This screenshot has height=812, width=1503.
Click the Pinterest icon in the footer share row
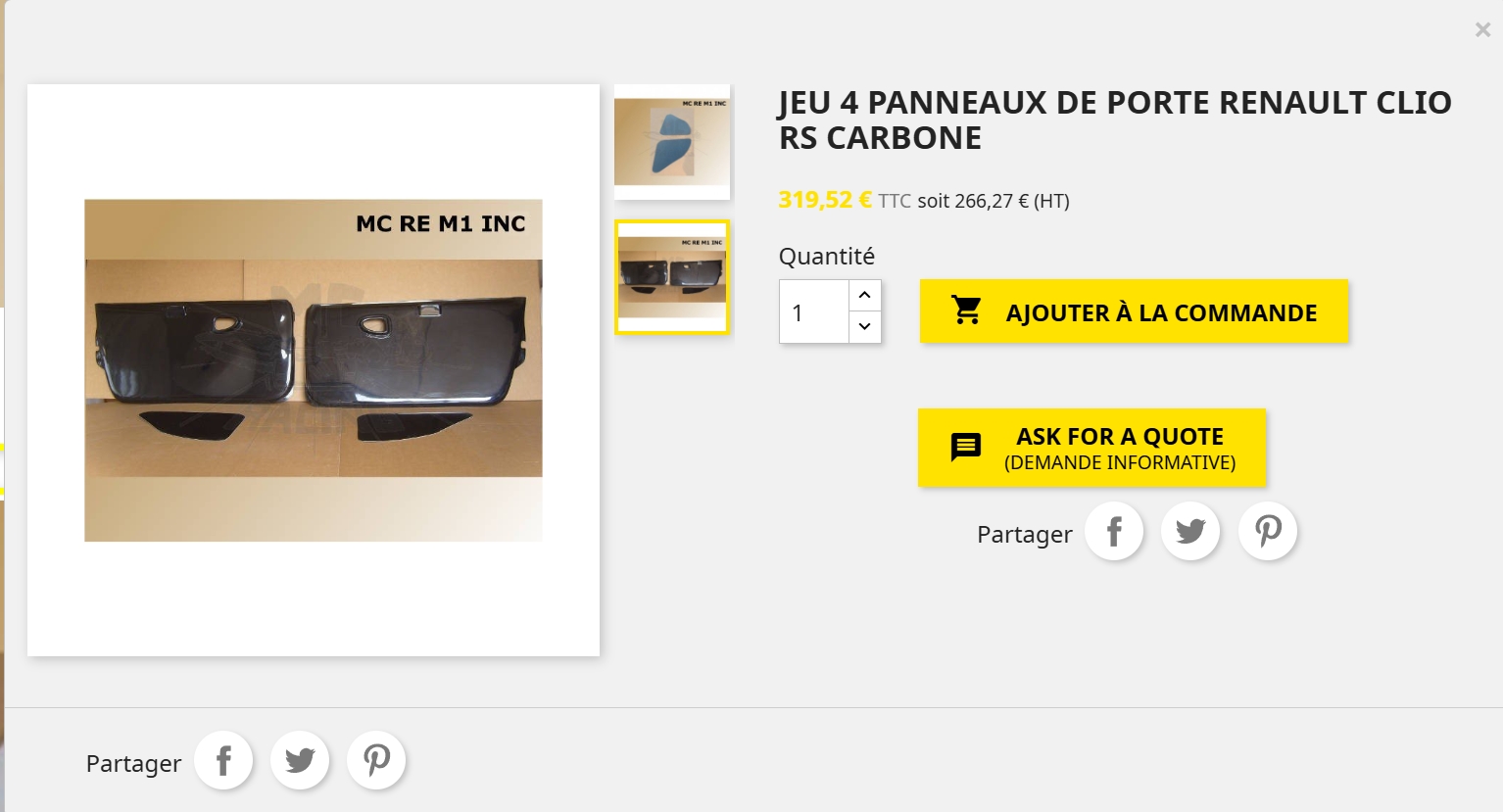click(376, 760)
